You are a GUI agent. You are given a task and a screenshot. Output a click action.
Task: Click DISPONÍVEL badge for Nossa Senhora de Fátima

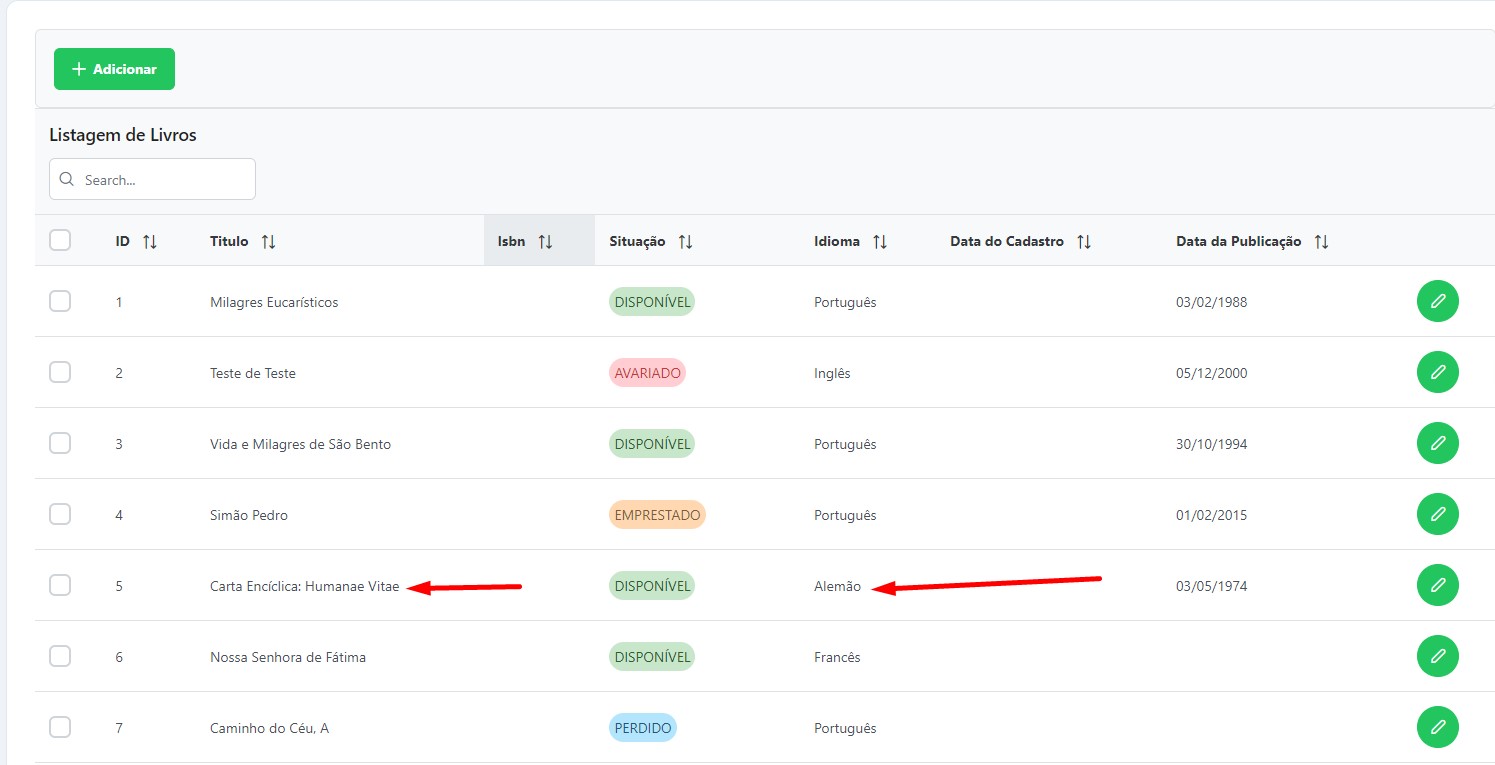click(652, 657)
